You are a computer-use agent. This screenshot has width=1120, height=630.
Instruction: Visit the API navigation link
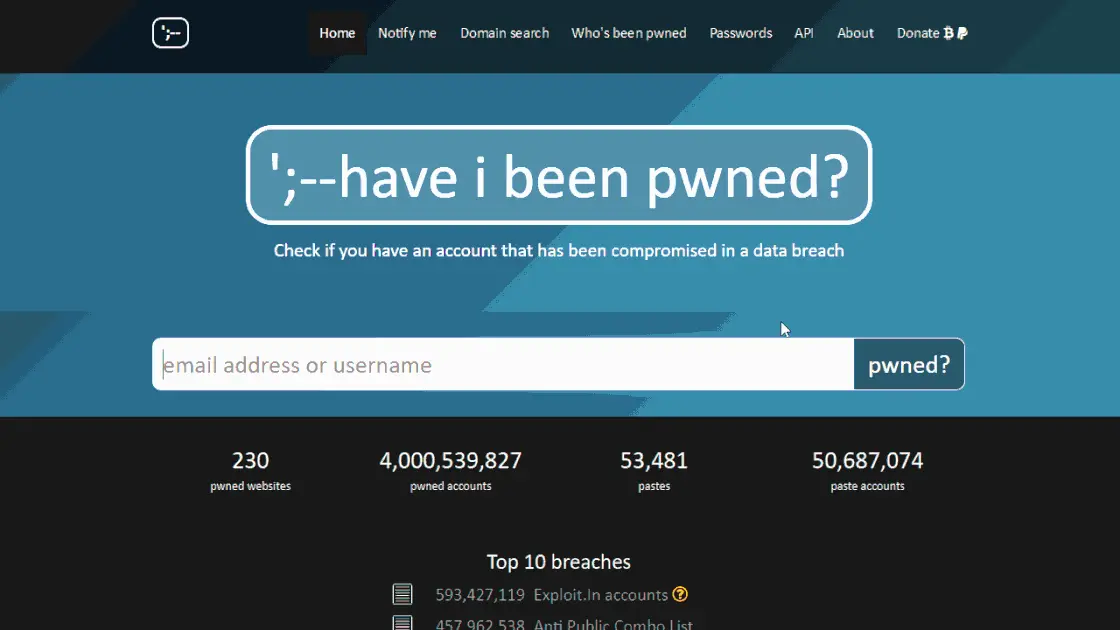click(804, 33)
